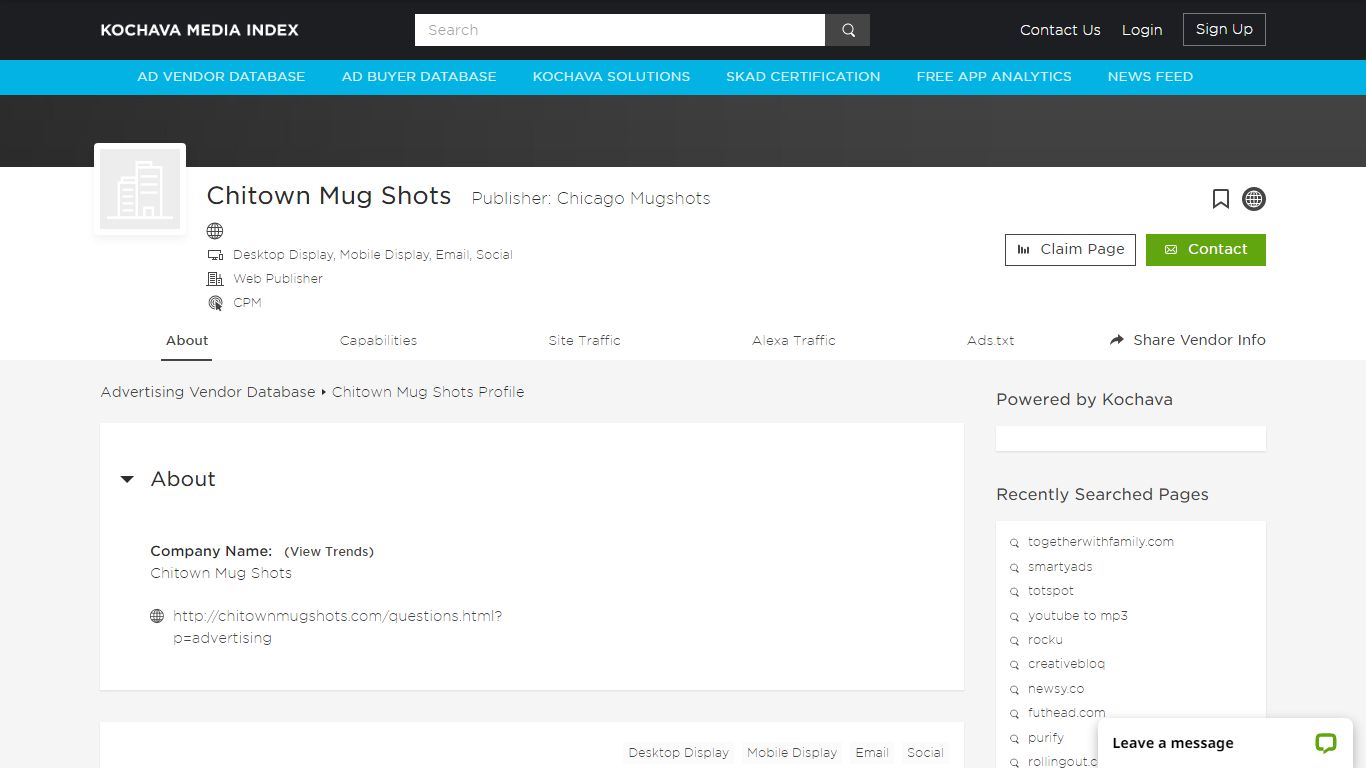
Task: Click the search icon beside smartyads
Action: (1014, 568)
